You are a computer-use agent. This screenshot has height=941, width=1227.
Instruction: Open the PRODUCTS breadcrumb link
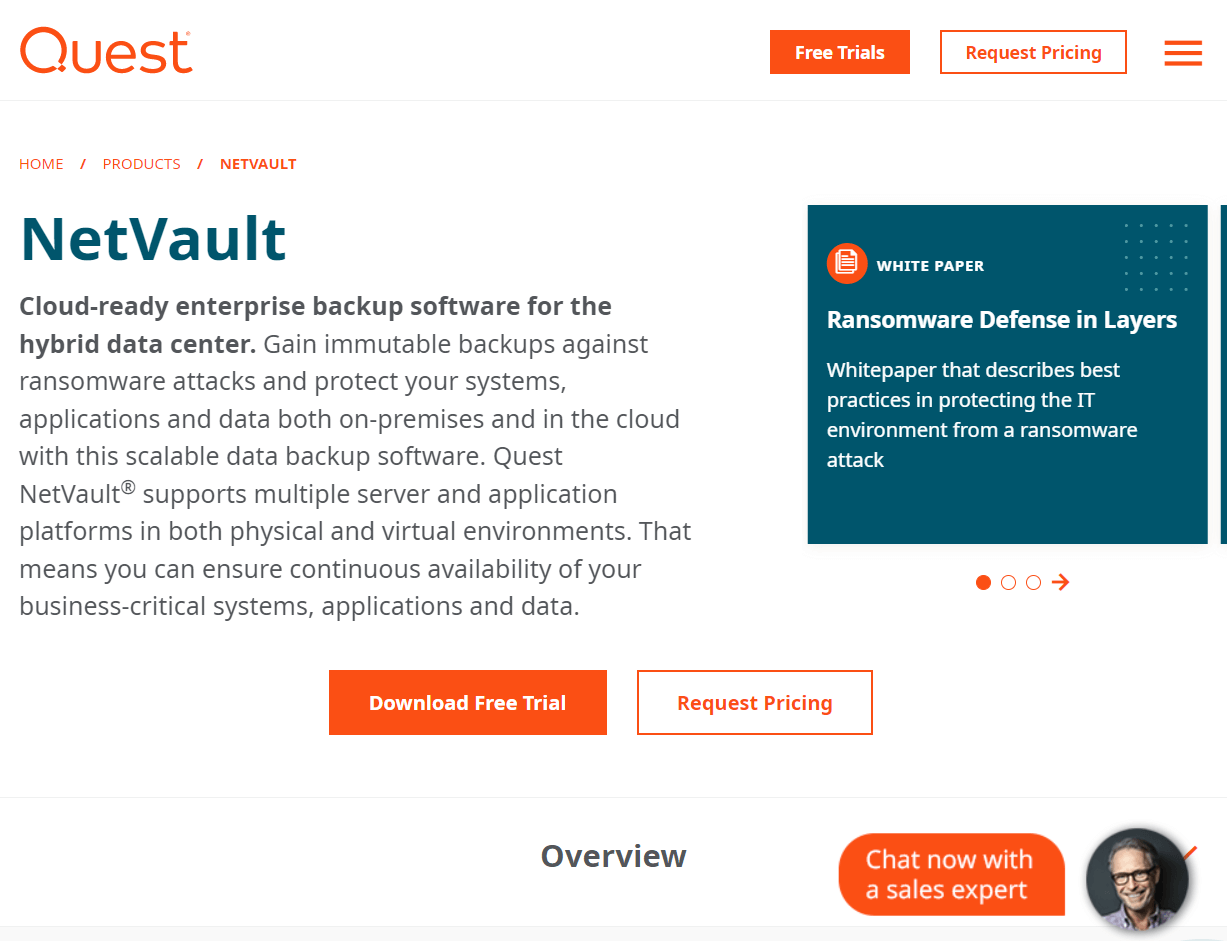point(142,164)
